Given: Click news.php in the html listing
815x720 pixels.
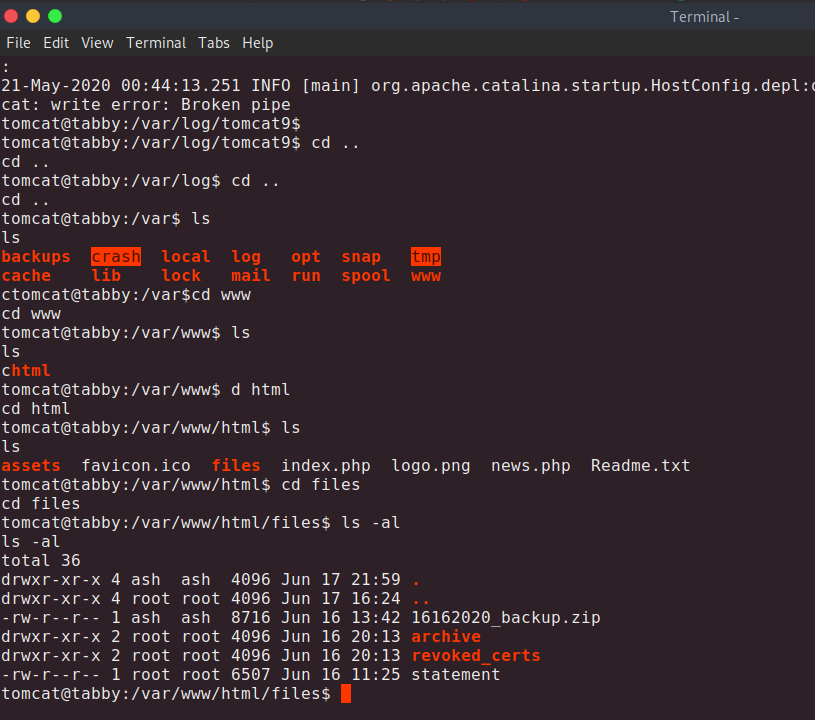Looking at the screenshot, I should (531, 466).
